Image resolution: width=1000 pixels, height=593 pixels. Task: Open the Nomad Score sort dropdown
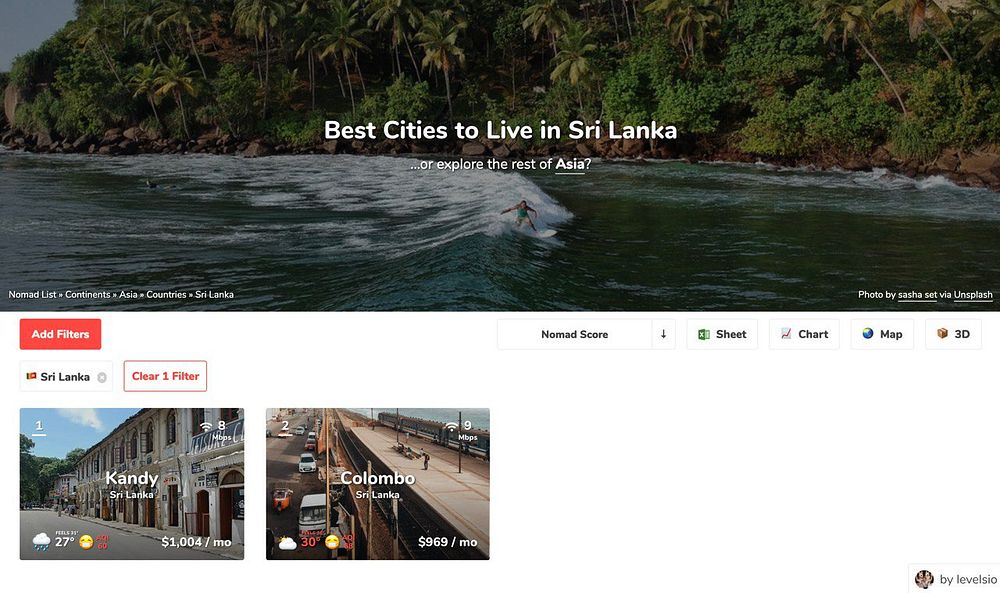click(575, 334)
